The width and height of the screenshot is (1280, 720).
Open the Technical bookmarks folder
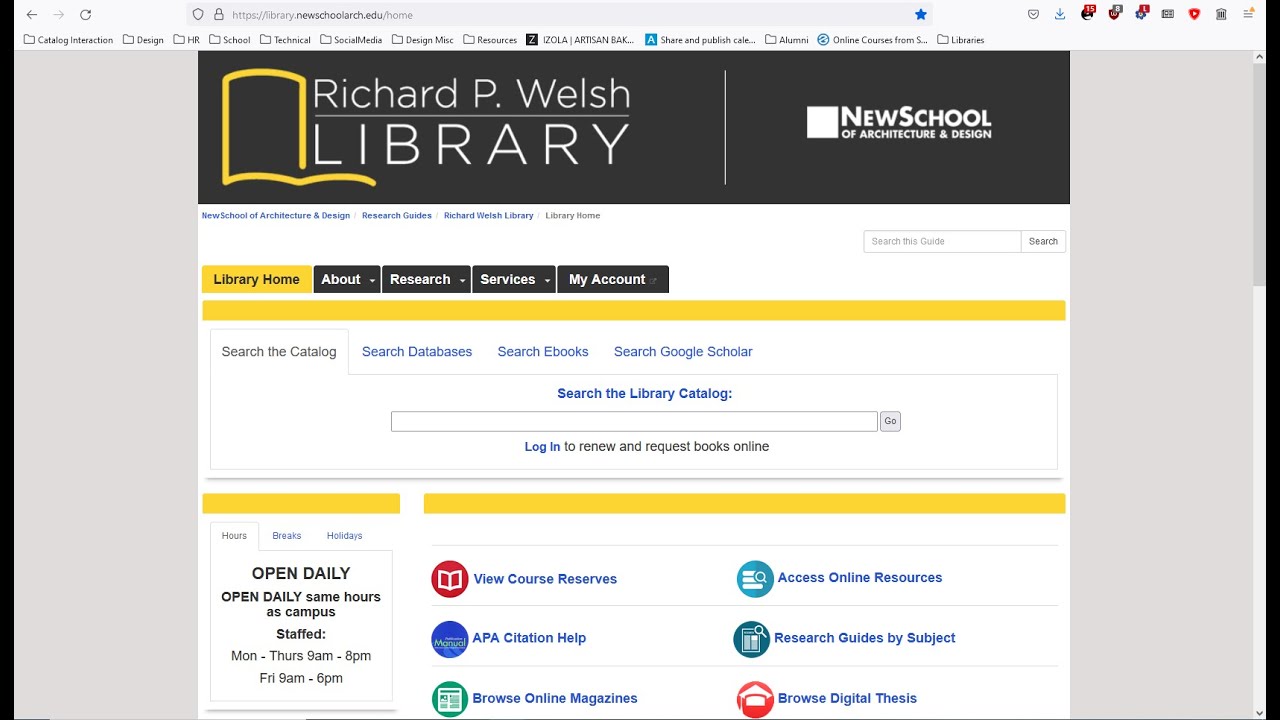tap(285, 40)
